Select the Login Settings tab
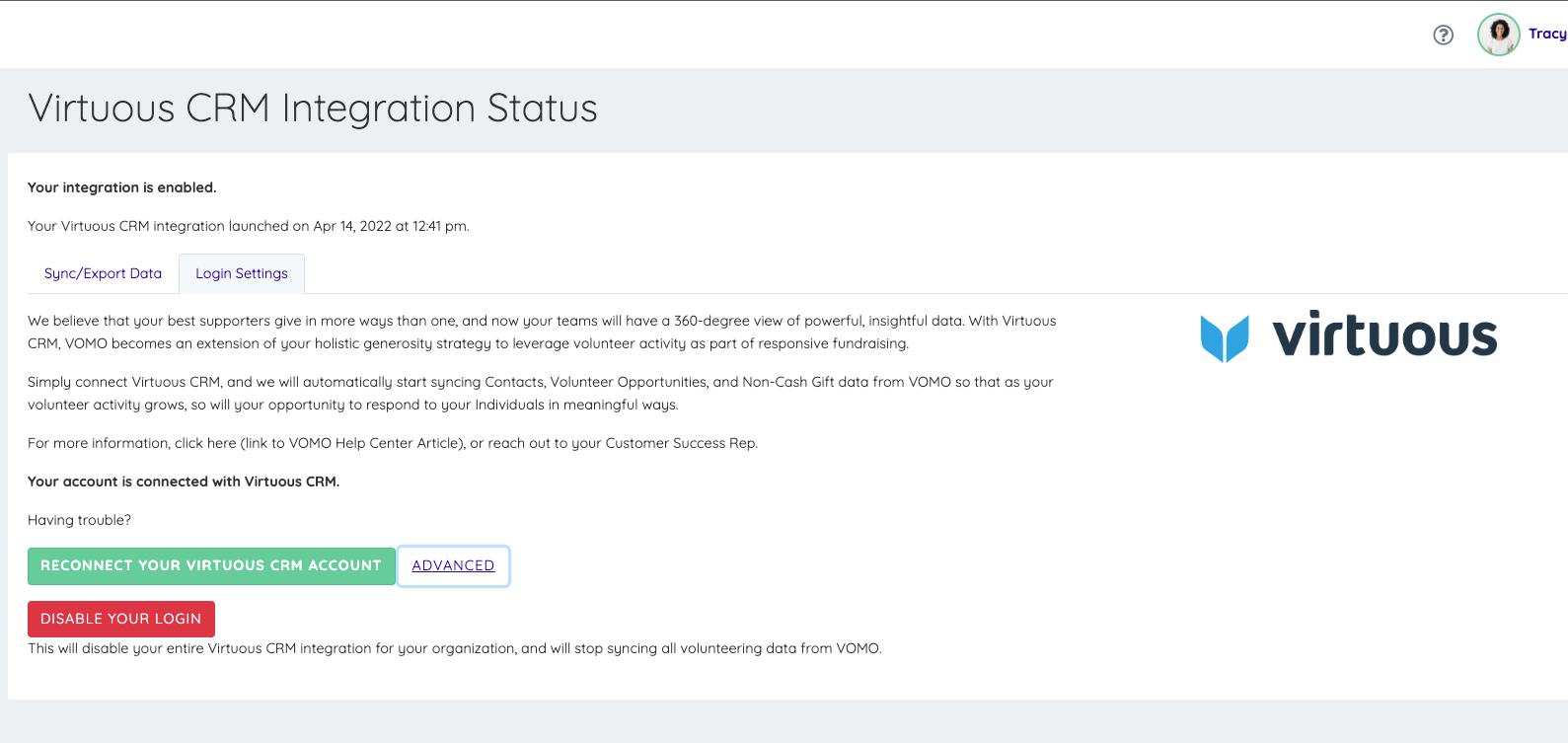Screen dimensions: 1568x743 click(242, 273)
